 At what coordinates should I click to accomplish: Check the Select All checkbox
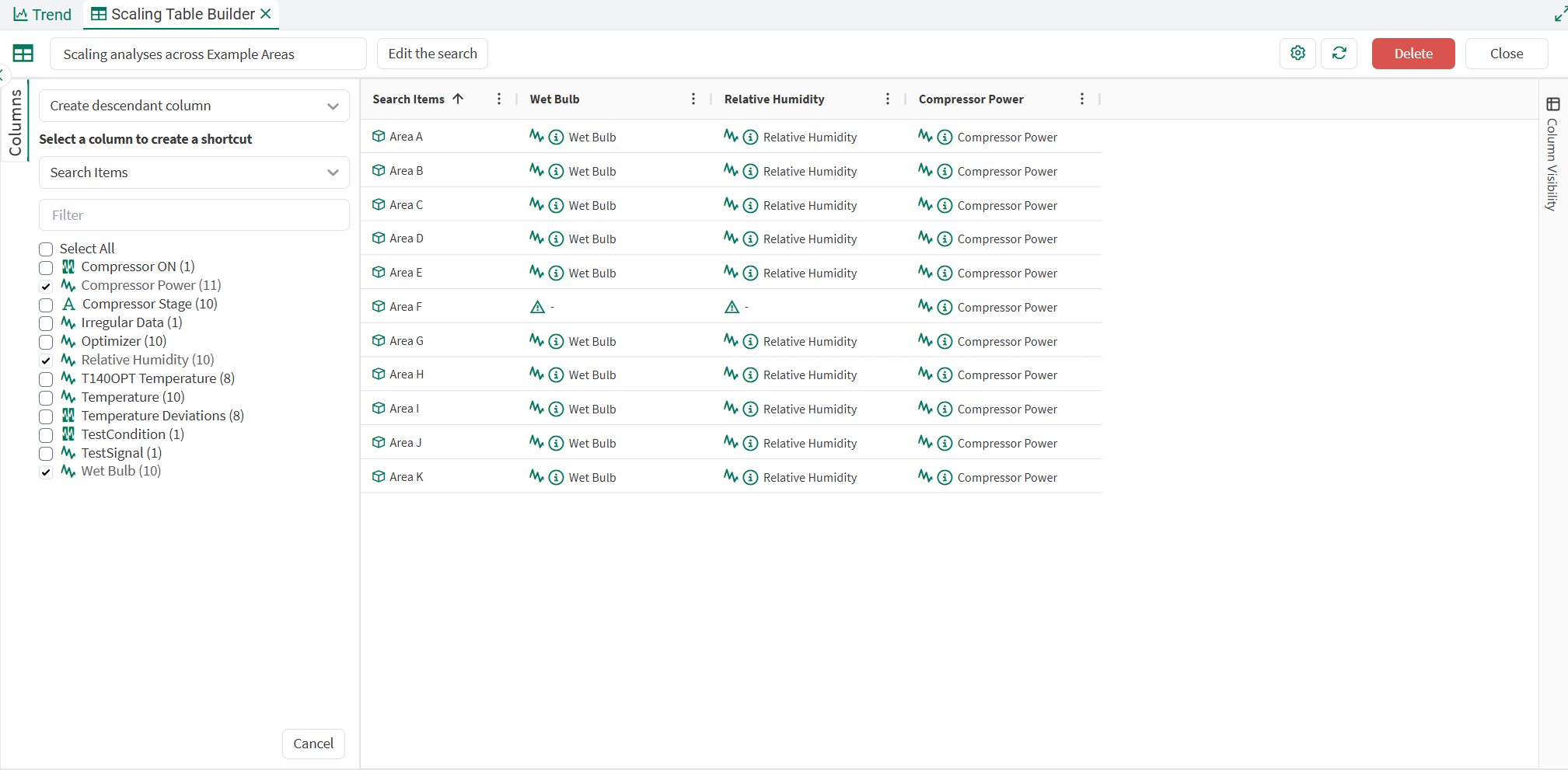pyautogui.click(x=46, y=249)
